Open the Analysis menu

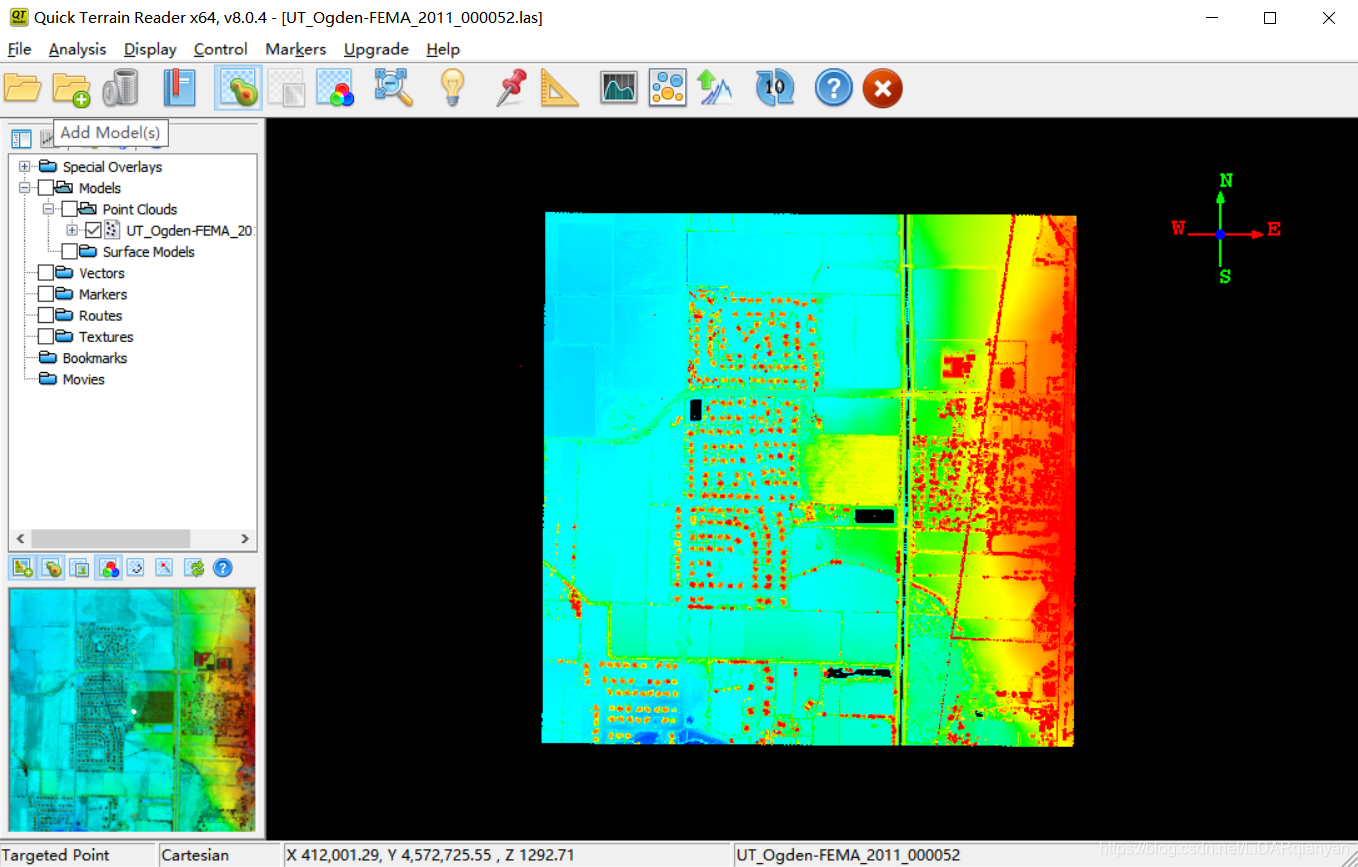point(77,49)
